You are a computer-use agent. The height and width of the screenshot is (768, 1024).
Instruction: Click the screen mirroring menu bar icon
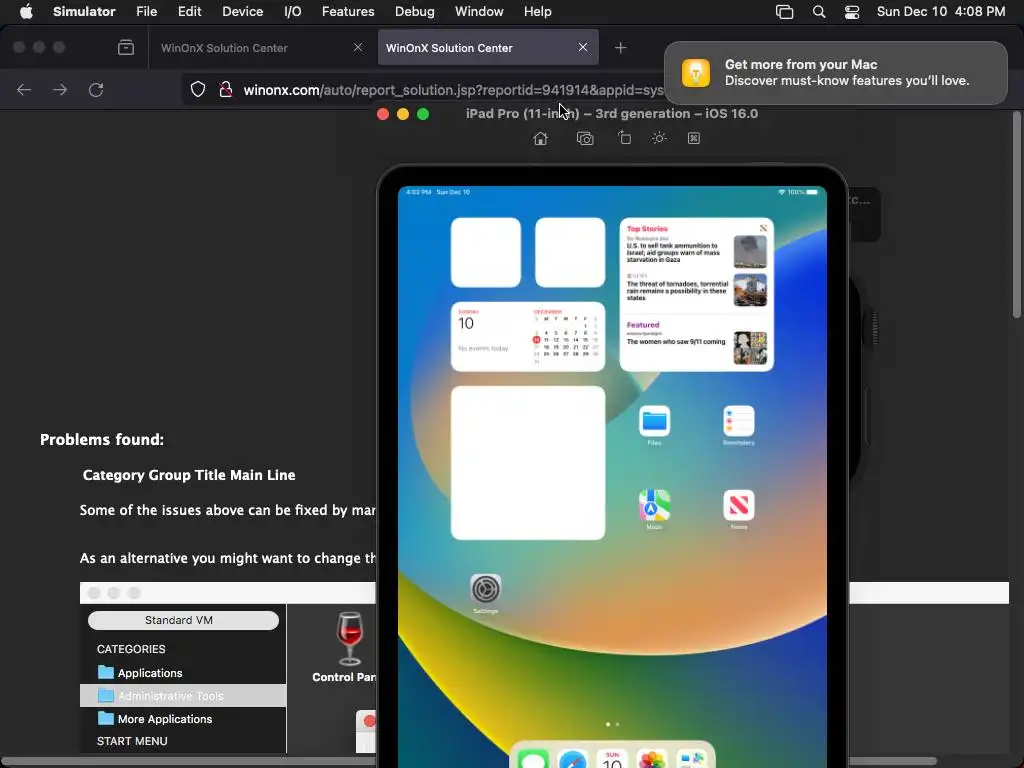784,12
